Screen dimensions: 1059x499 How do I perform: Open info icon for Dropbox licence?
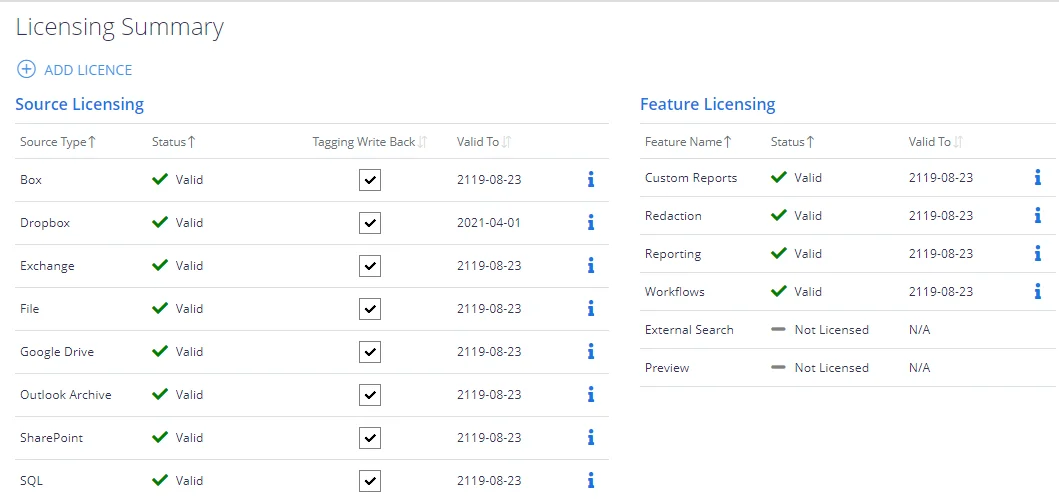pos(591,222)
